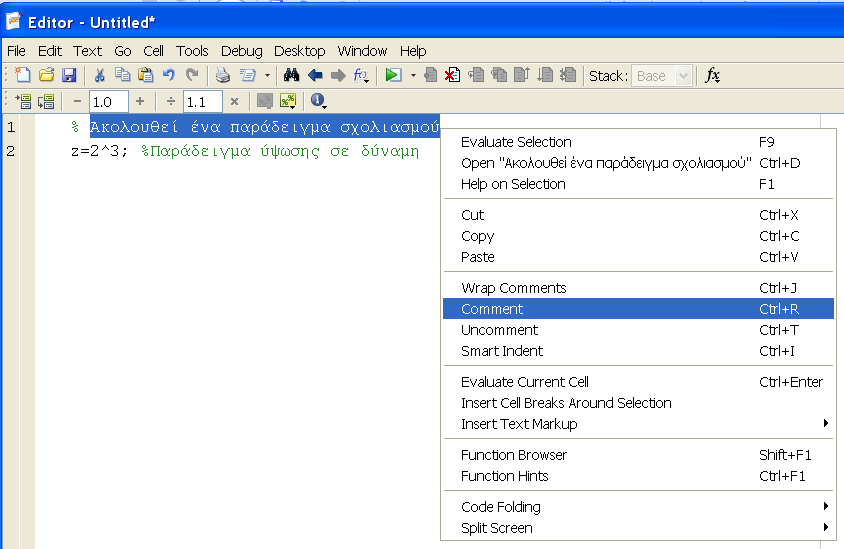Choose Smart Indent in context menu
The image size is (844, 549).
(638, 351)
